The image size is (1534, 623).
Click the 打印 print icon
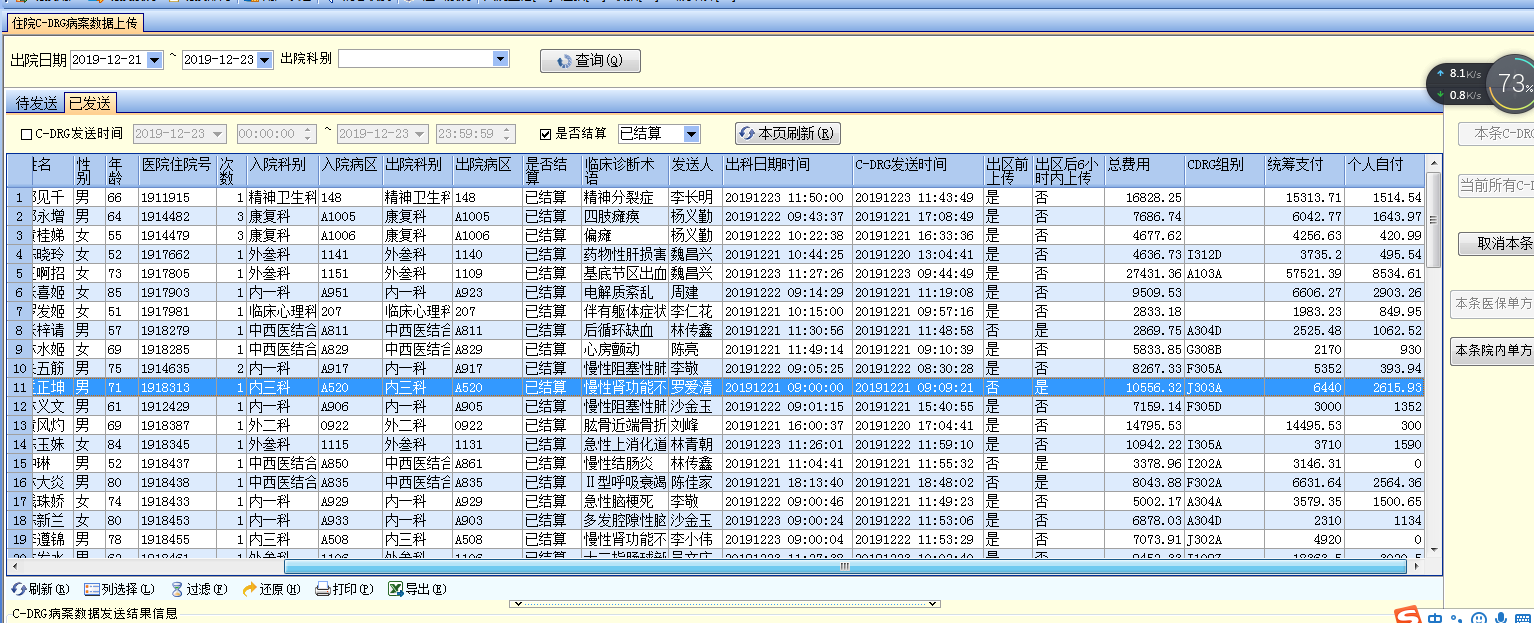point(323,590)
